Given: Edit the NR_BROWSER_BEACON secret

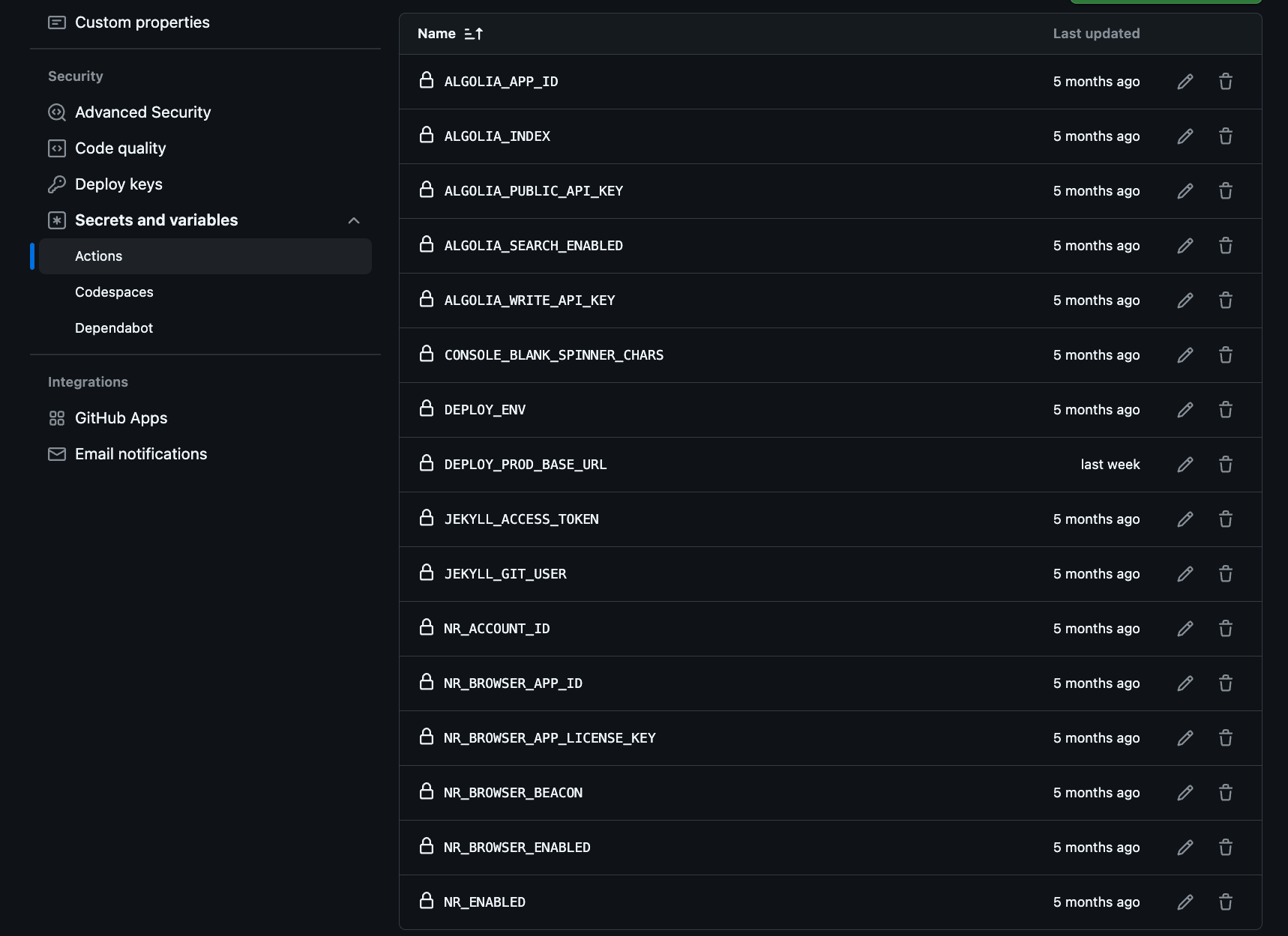Looking at the screenshot, I should 1185,792.
